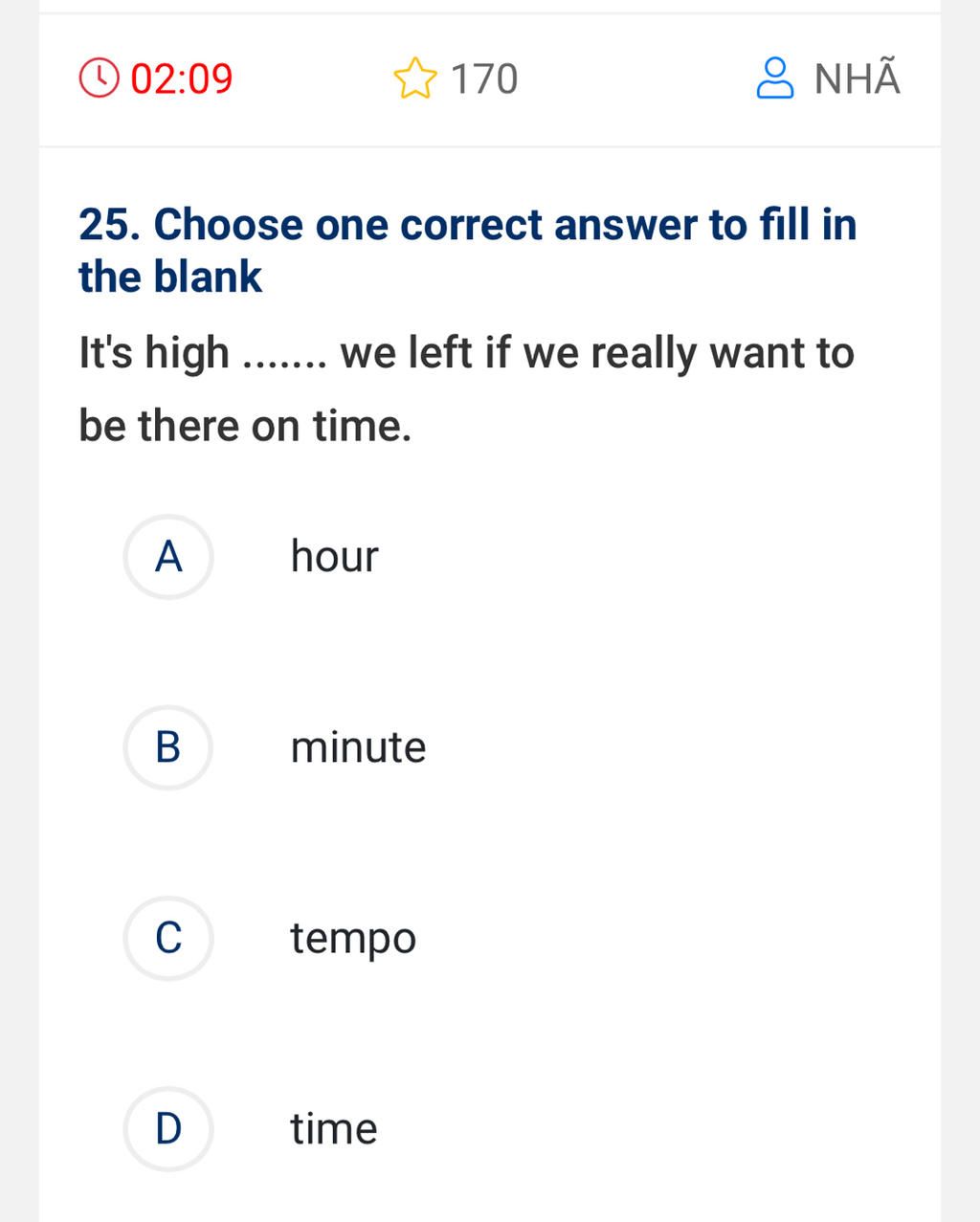Choose answer D for 'time'
Image resolution: width=980 pixels, height=1222 pixels.
pos(167,1128)
